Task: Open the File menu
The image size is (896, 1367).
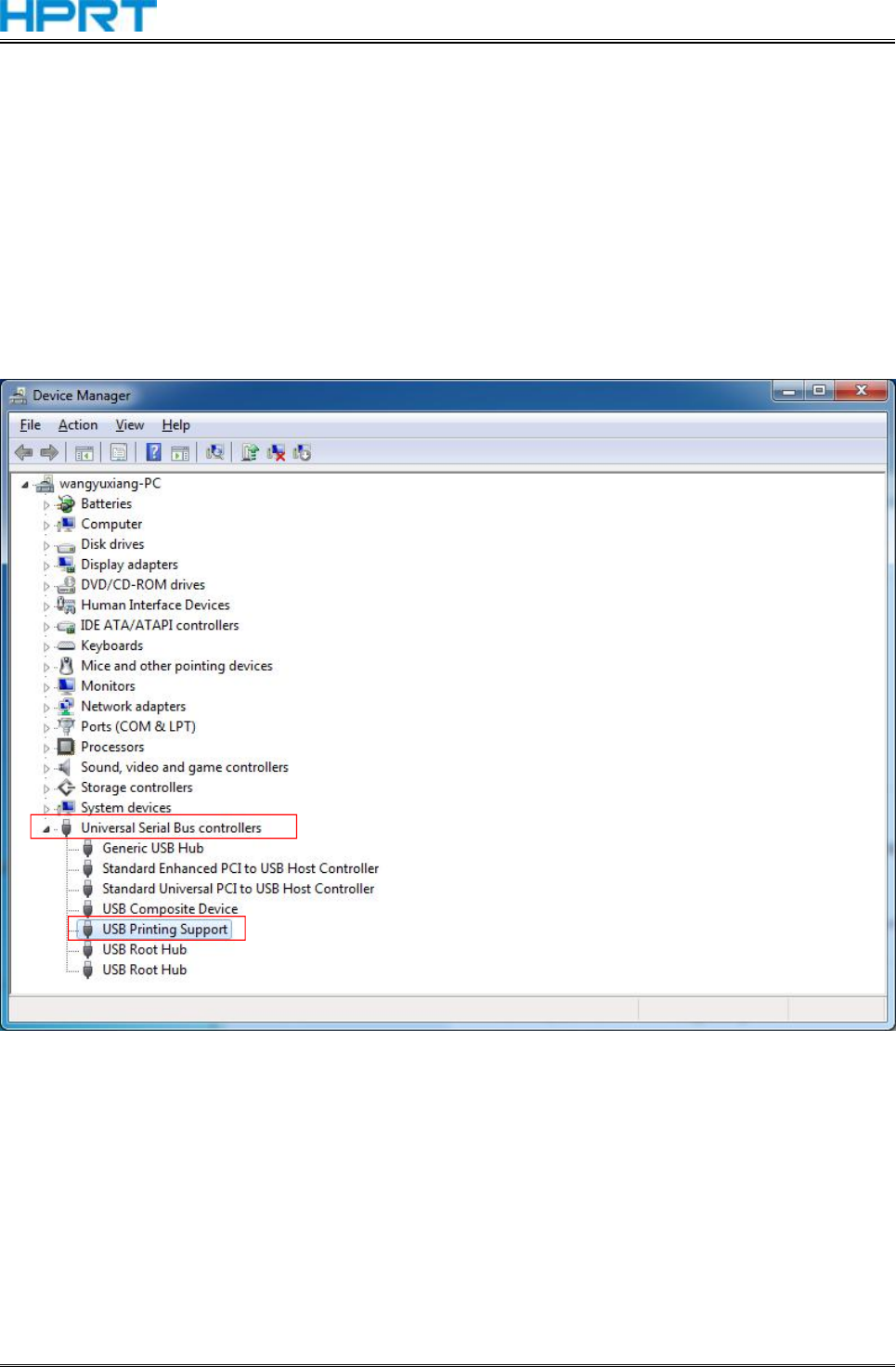Action: click(x=31, y=425)
